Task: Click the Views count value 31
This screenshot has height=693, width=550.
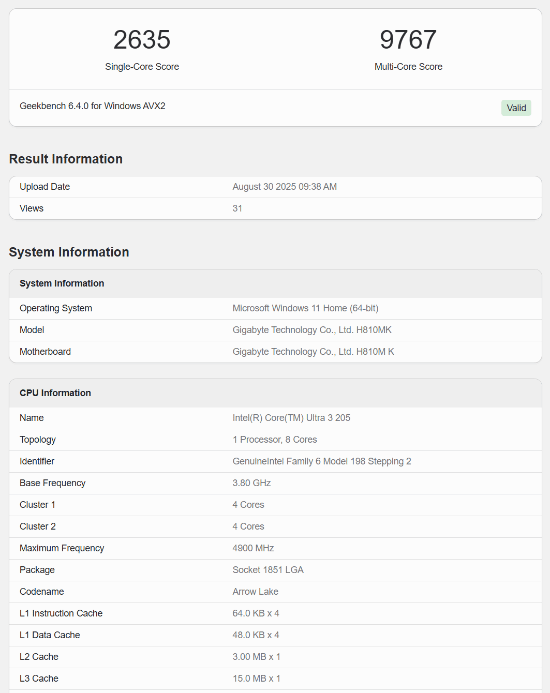Action: click(237, 209)
